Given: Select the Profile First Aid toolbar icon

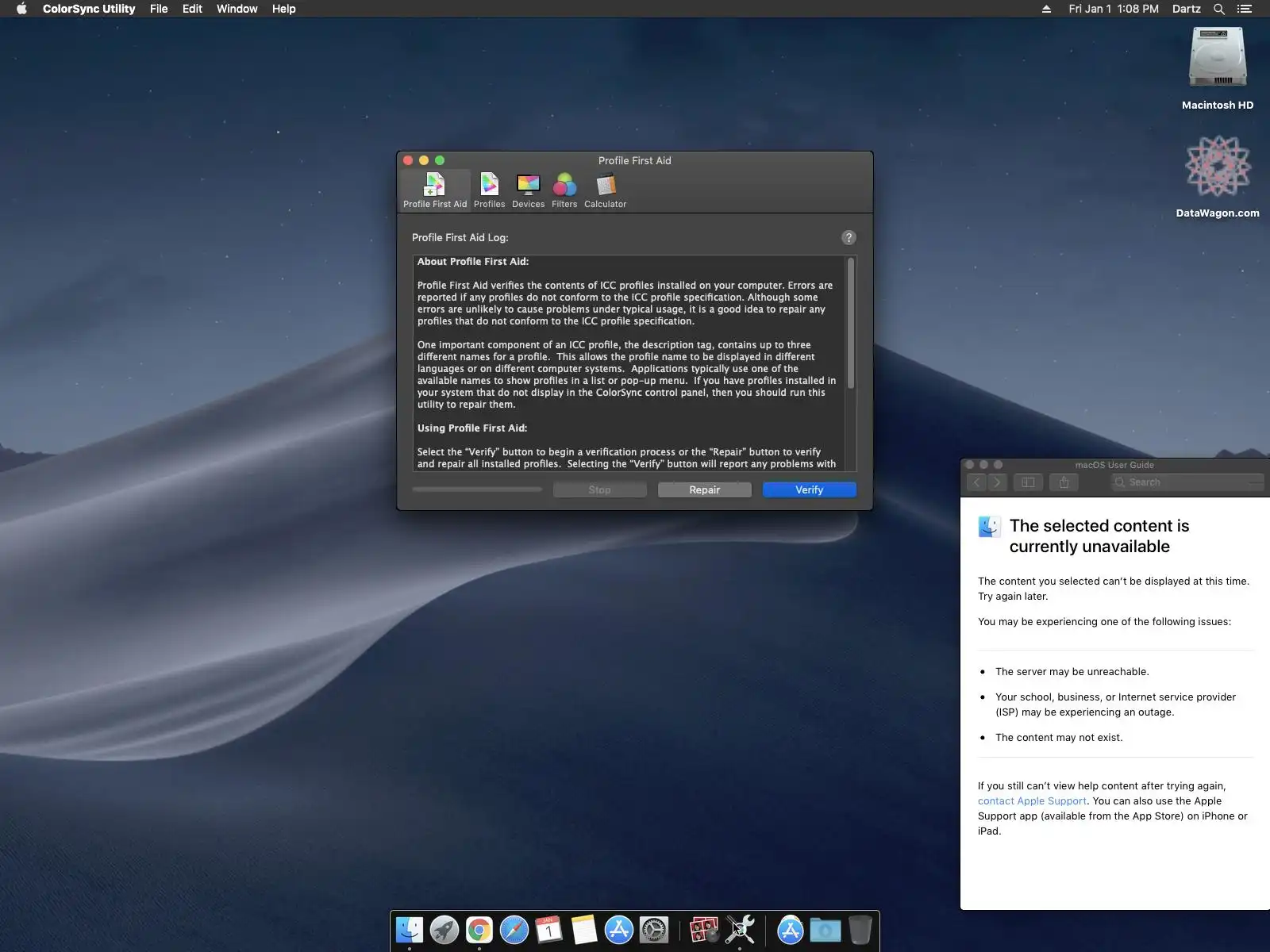Looking at the screenshot, I should click(435, 190).
